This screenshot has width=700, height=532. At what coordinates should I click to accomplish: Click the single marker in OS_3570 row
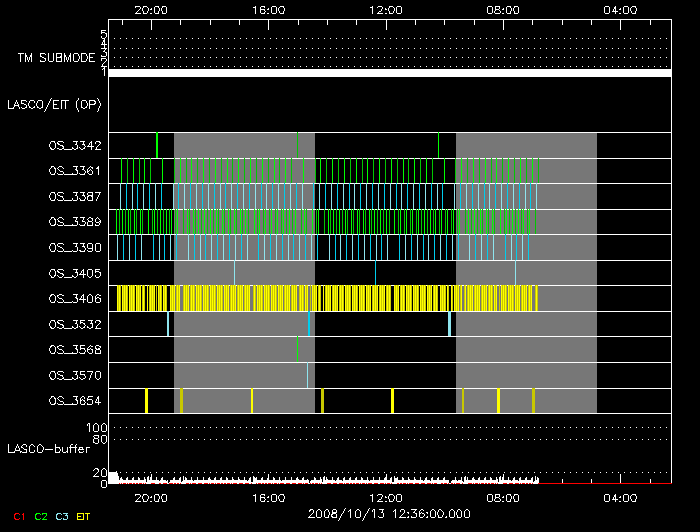(x=307, y=375)
